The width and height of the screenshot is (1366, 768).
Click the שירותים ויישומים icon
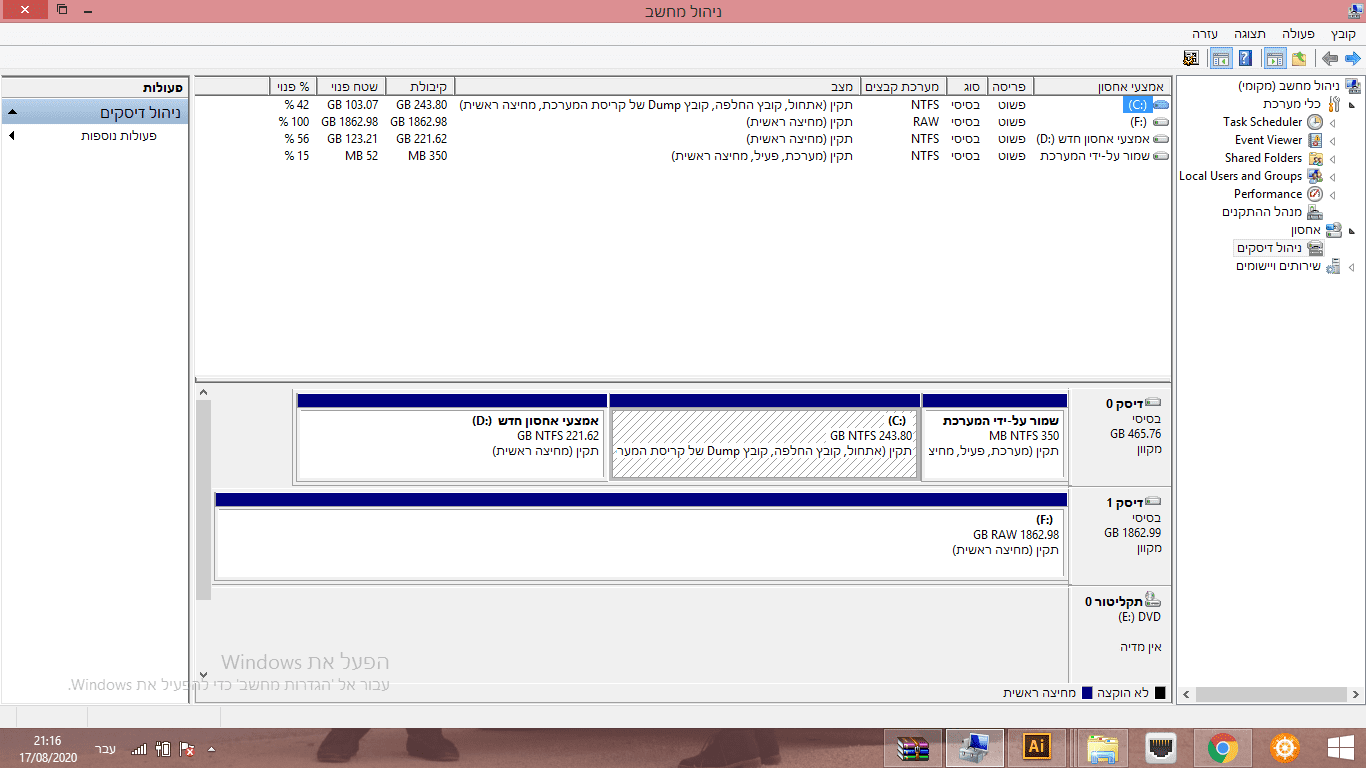coord(1334,266)
